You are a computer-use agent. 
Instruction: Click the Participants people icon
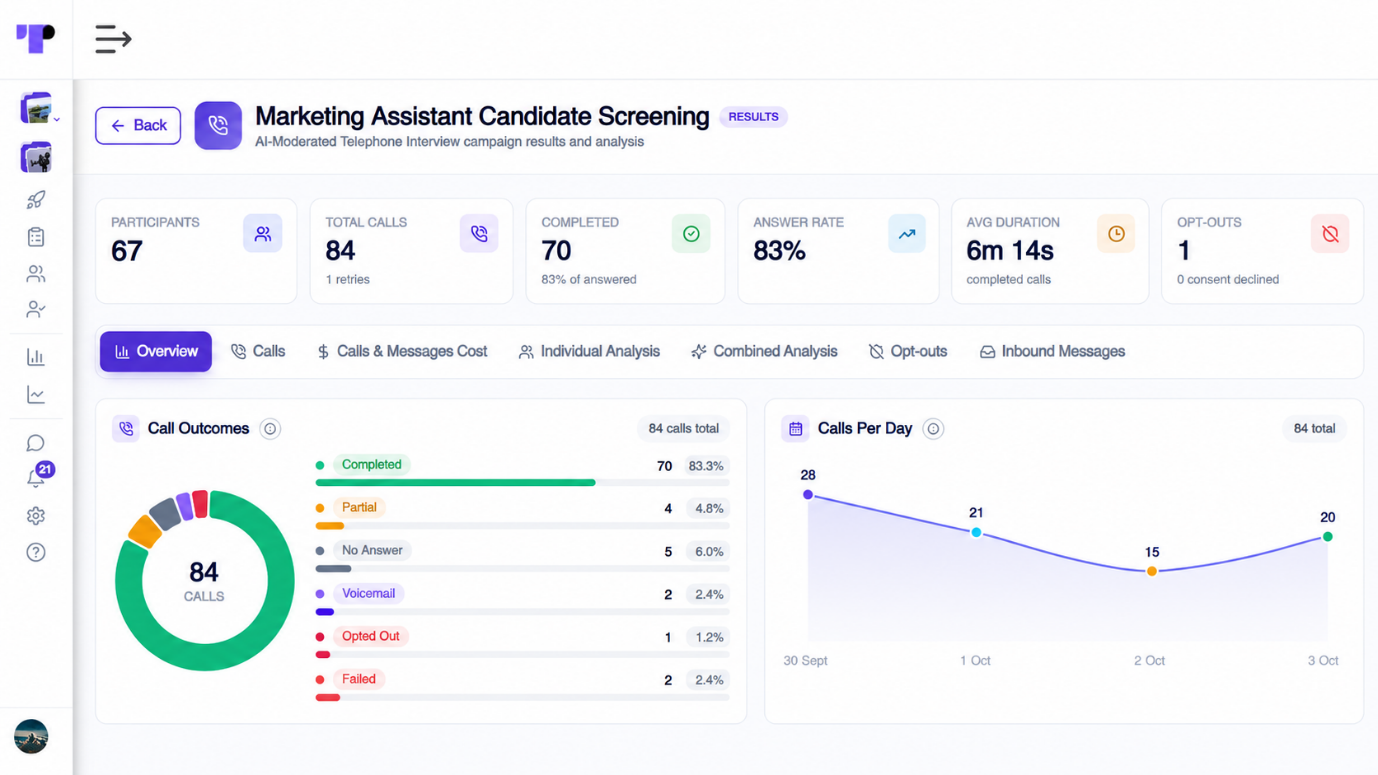click(262, 234)
